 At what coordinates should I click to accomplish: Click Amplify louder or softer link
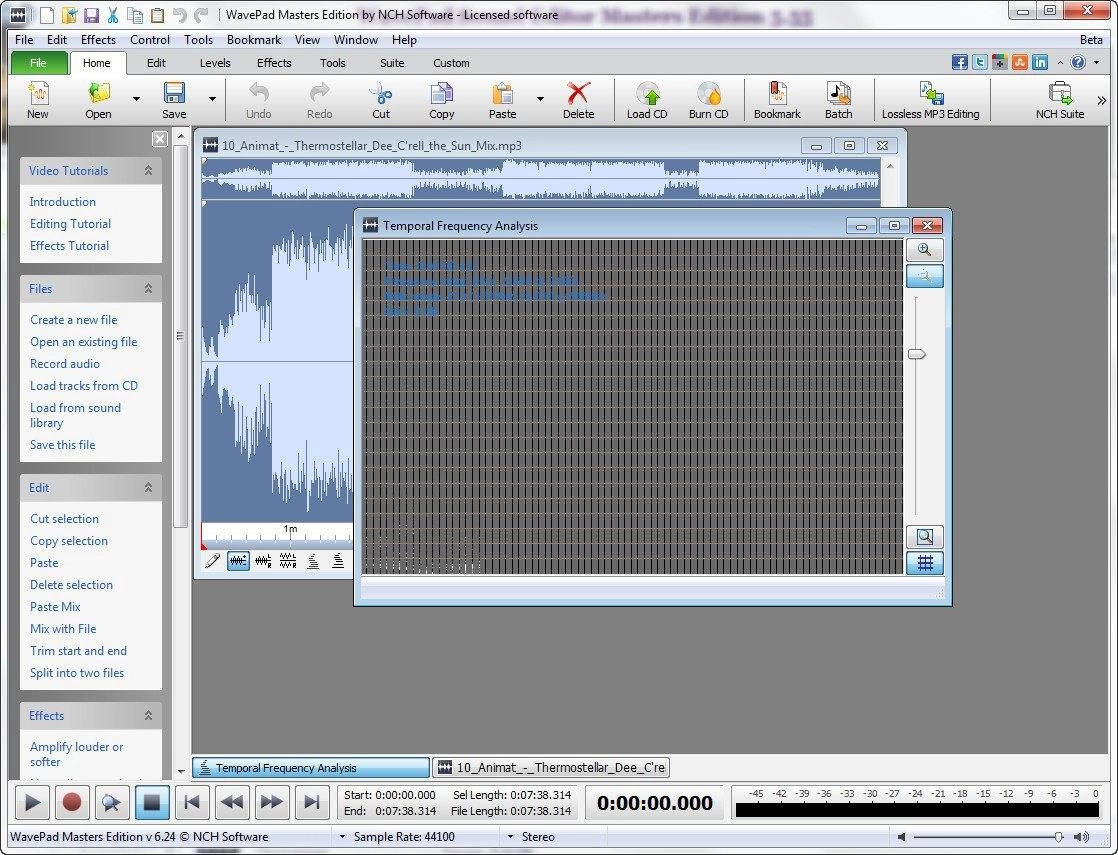pyautogui.click(x=76, y=754)
